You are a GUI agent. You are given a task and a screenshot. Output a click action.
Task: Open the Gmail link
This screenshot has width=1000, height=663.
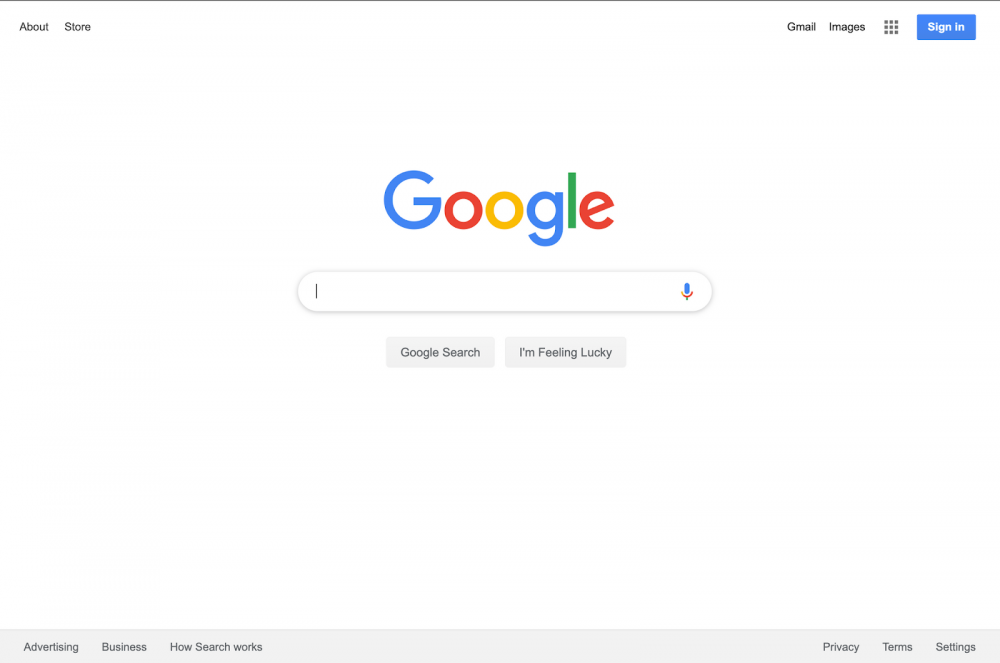[801, 27]
